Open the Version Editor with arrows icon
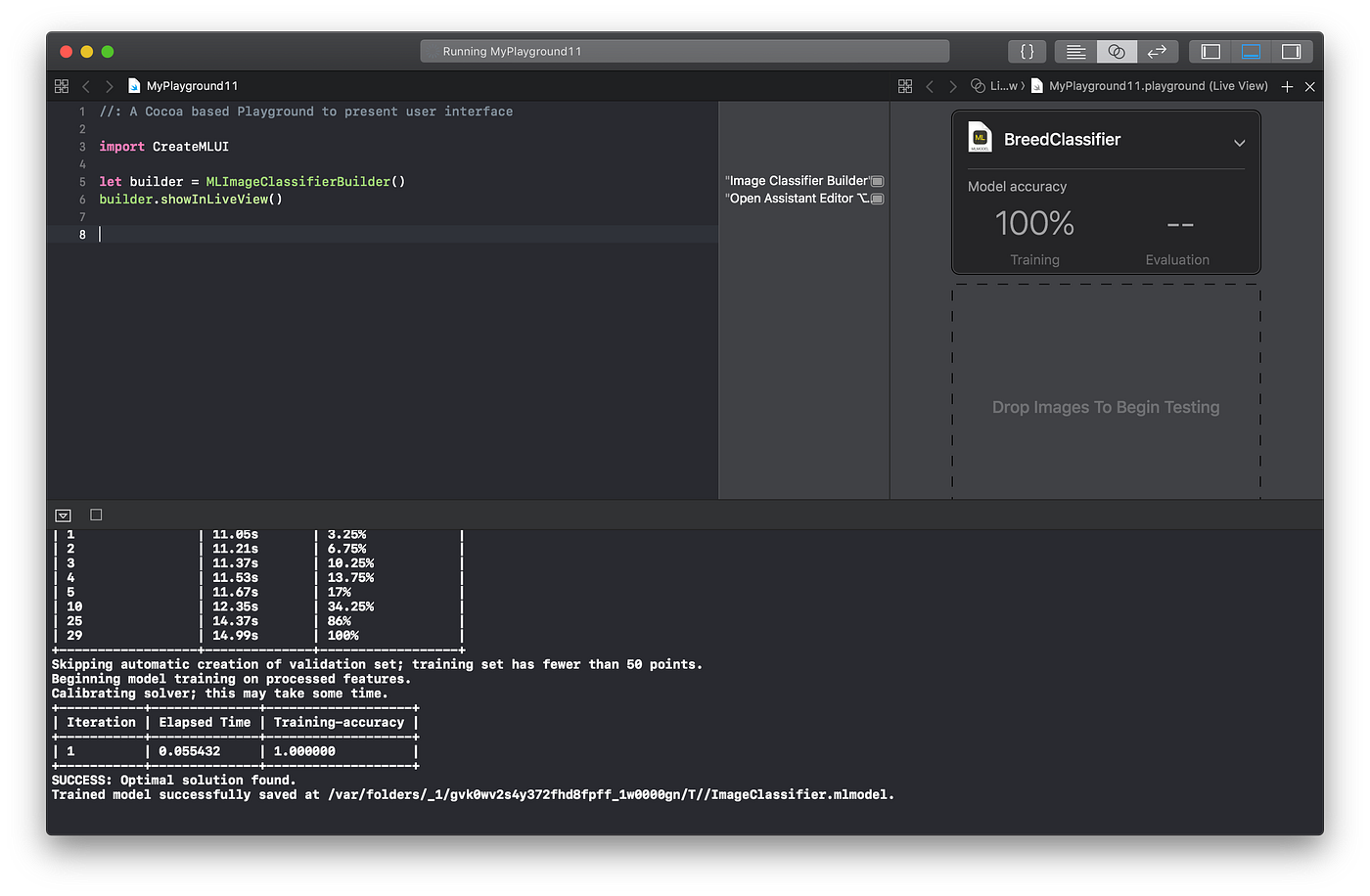This screenshot has width=1370, height=896. click(x=1157, y=51)
